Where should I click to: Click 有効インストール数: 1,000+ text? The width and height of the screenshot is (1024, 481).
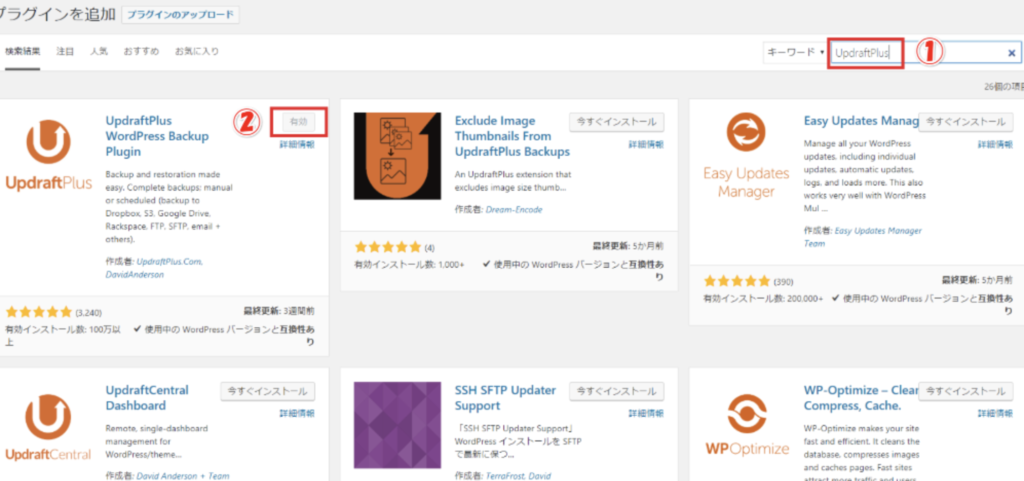(x=409, y=264)
